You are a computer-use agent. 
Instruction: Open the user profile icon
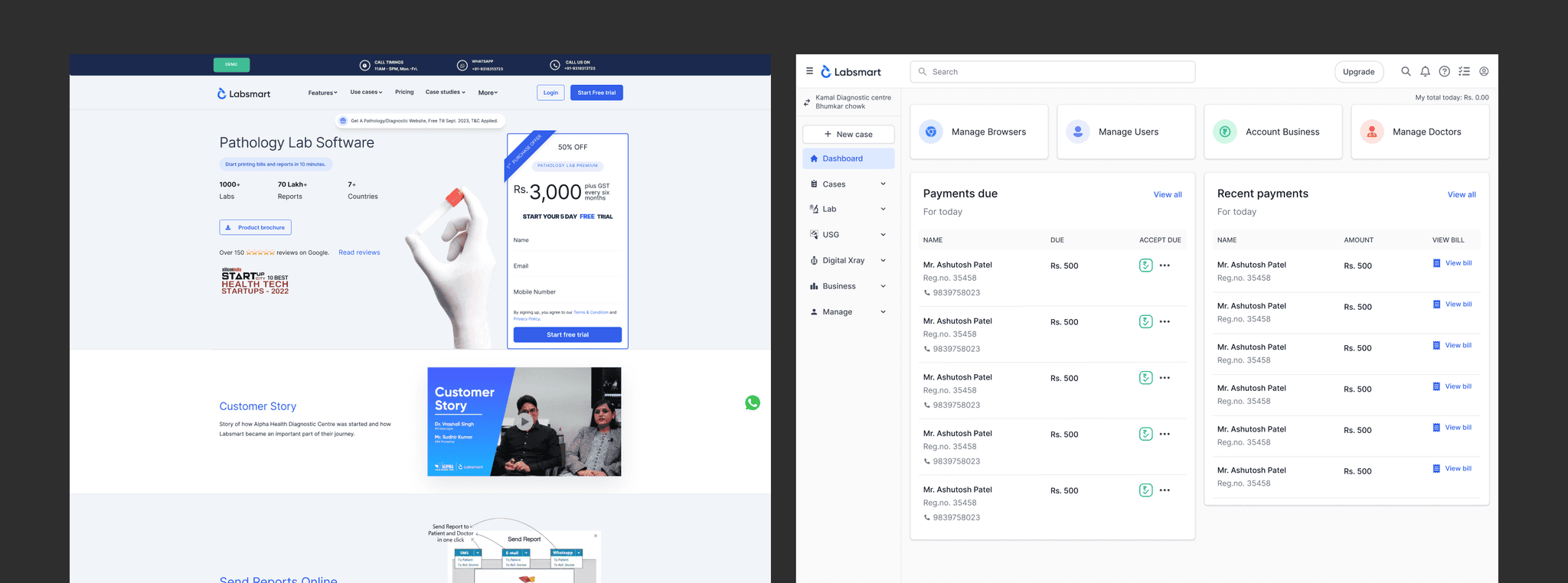[1484, 71]
